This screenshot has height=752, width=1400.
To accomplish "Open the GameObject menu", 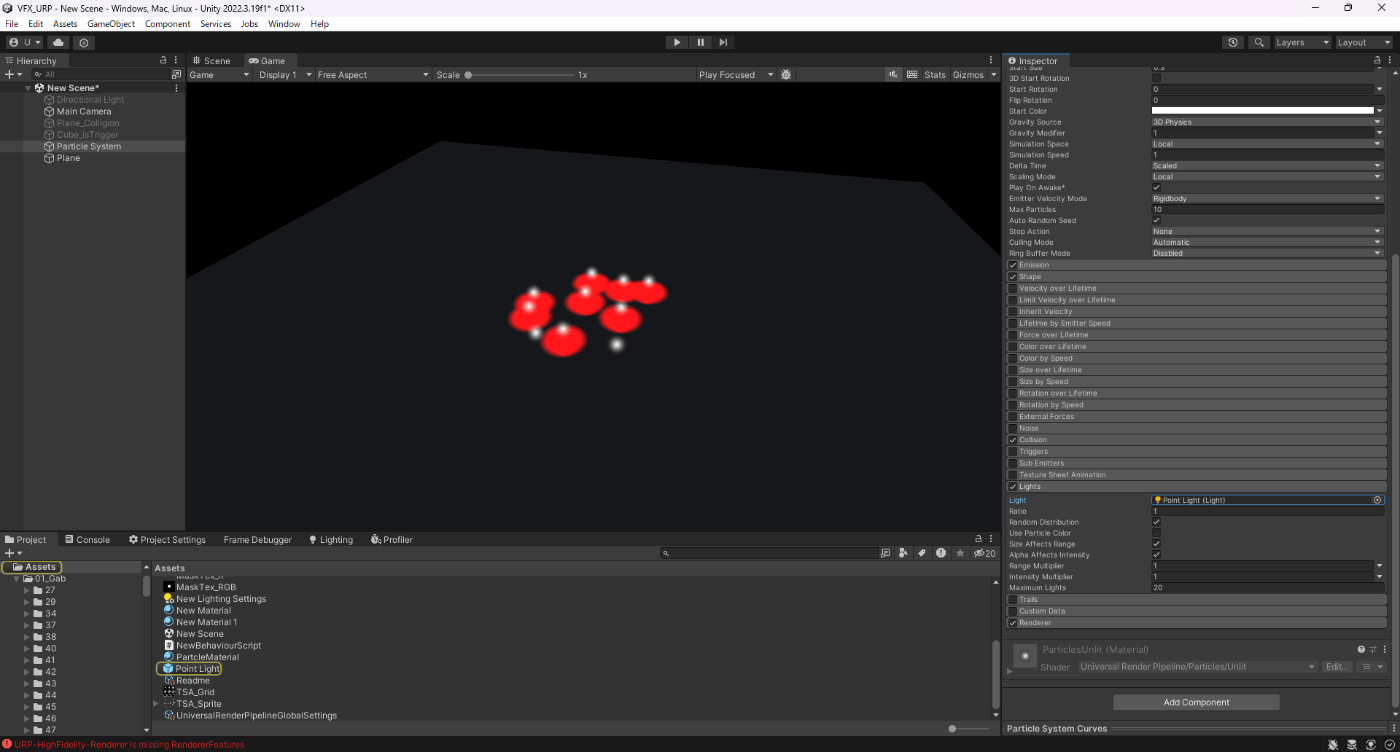I will (111, 24).
